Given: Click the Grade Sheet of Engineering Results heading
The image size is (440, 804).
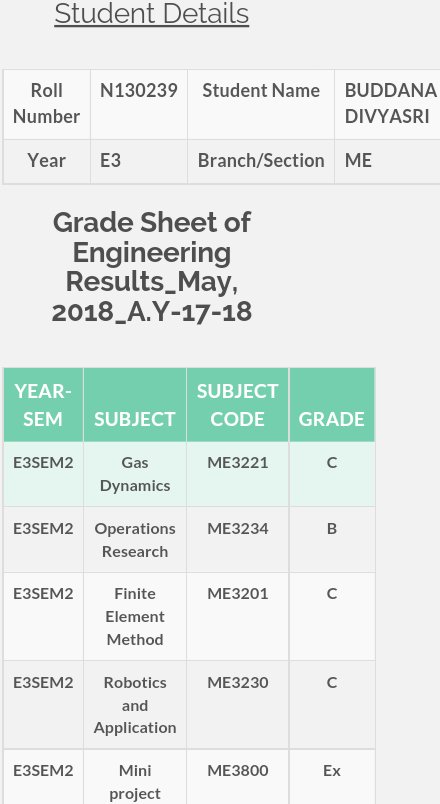Looking at the screenshot, I should (x=152, y=267).
